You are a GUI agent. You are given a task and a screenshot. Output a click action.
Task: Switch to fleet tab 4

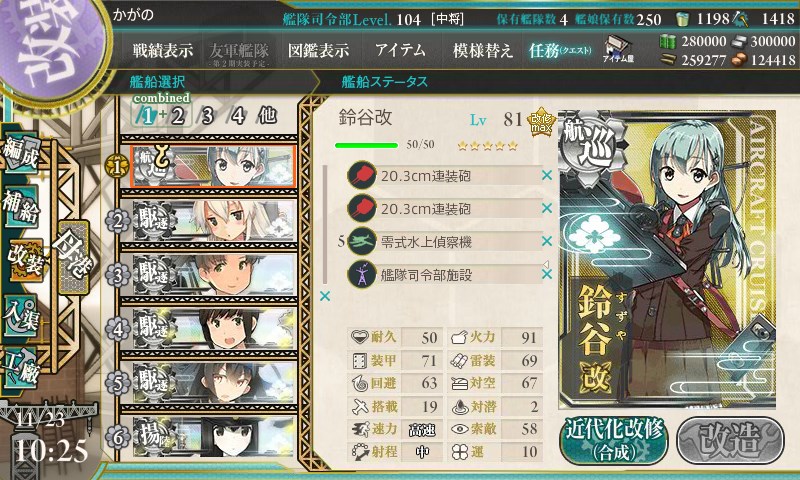point(238,116)
